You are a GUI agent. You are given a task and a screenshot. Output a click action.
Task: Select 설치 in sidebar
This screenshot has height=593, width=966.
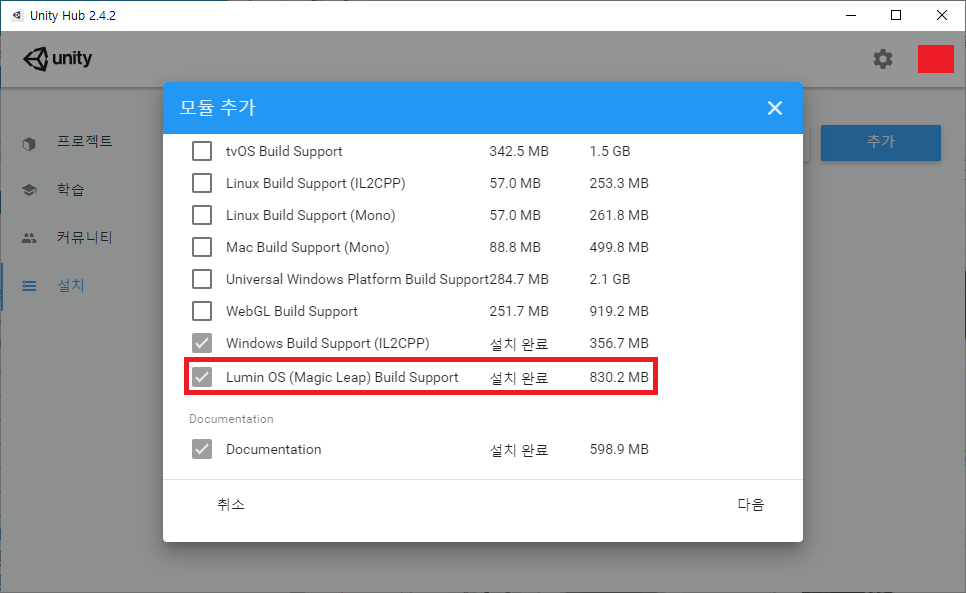pyautogui.click(x=71, y=285)
